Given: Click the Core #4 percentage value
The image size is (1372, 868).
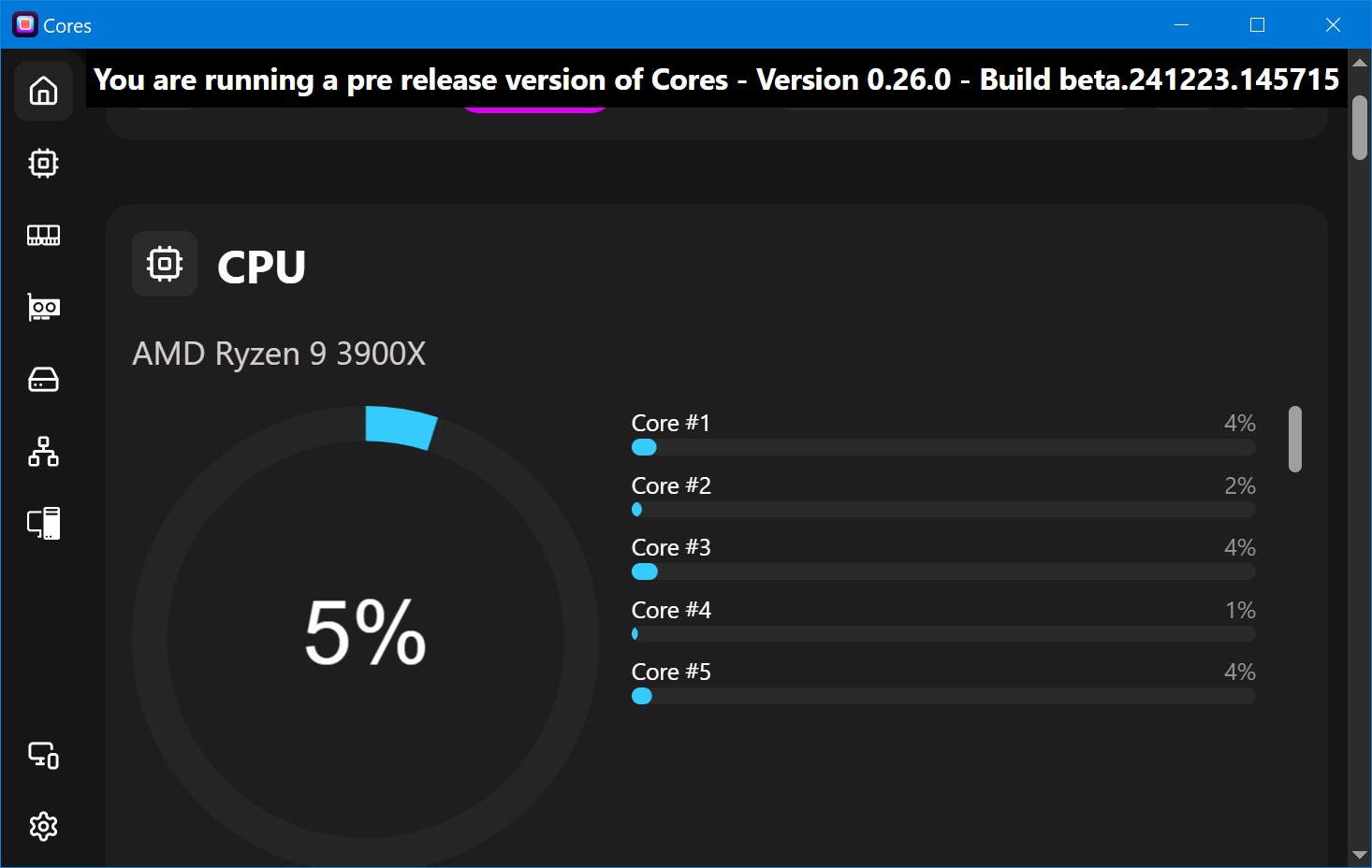Looking at the screenshot, I should coord(1240,610).
